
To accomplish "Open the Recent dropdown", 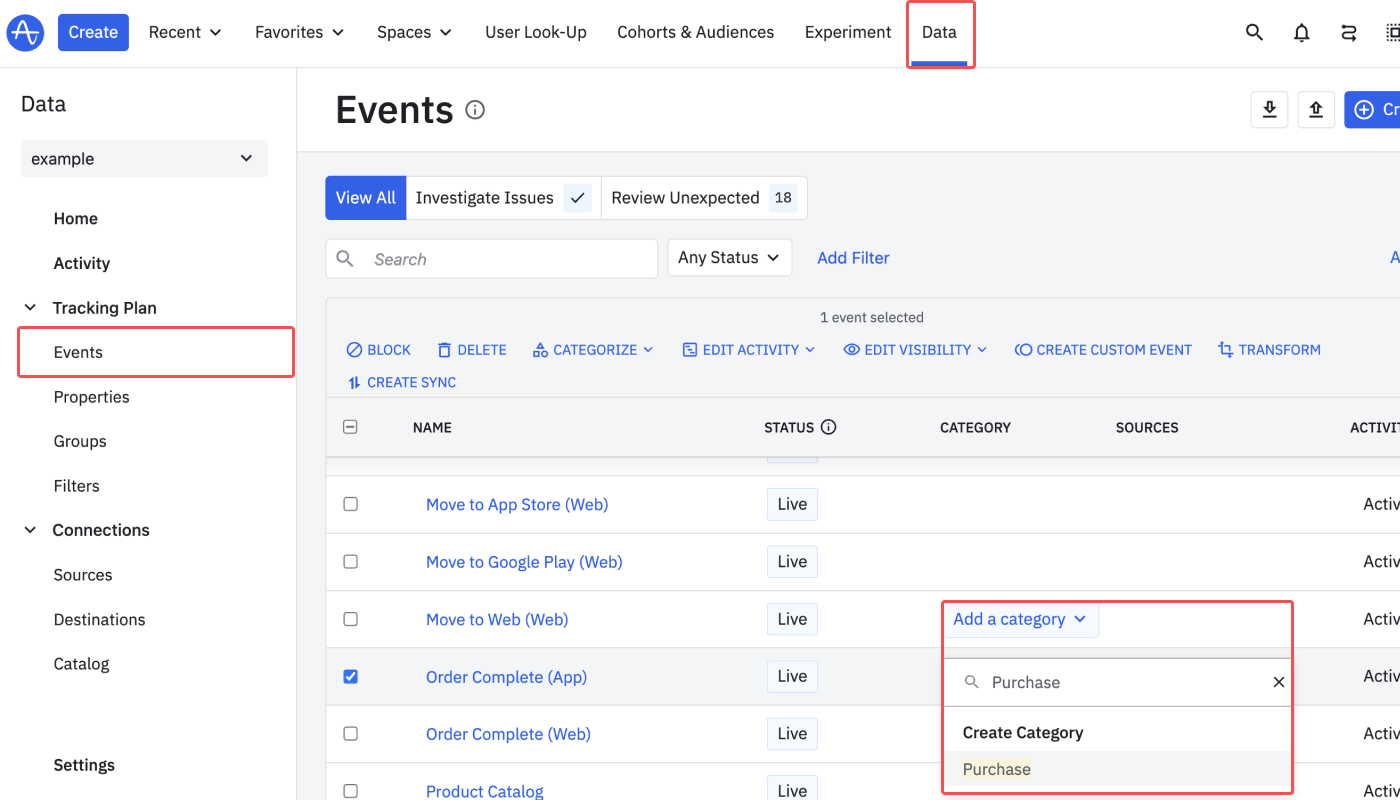I will 185,32.
